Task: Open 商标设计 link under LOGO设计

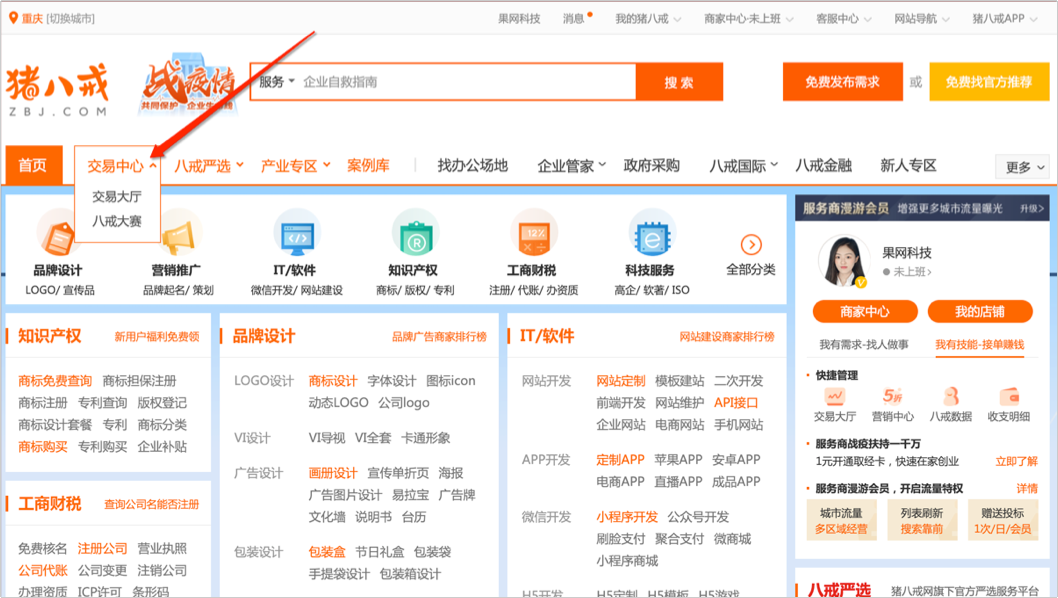Action: 333,381
